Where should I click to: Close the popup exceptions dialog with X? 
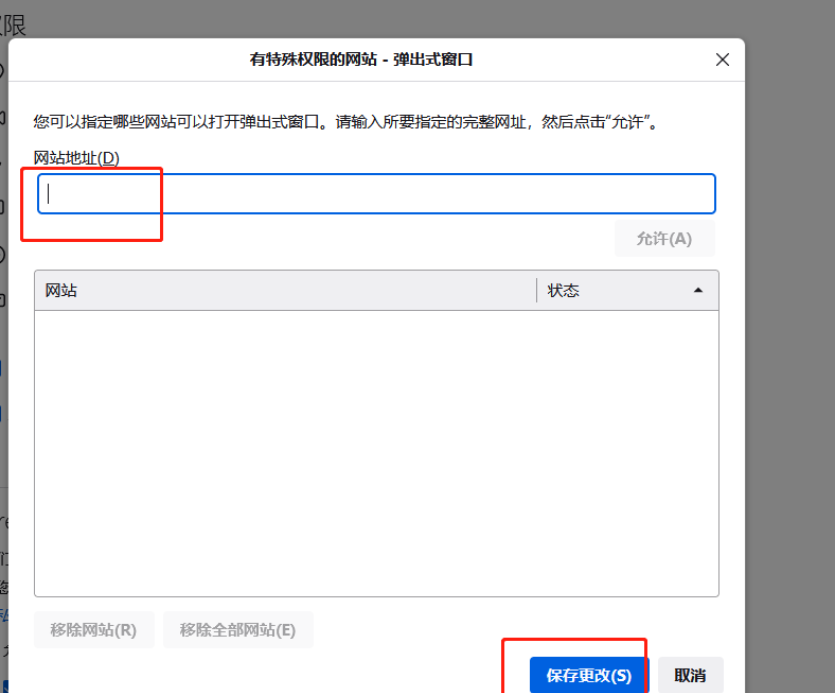click(x=723, y=60)
